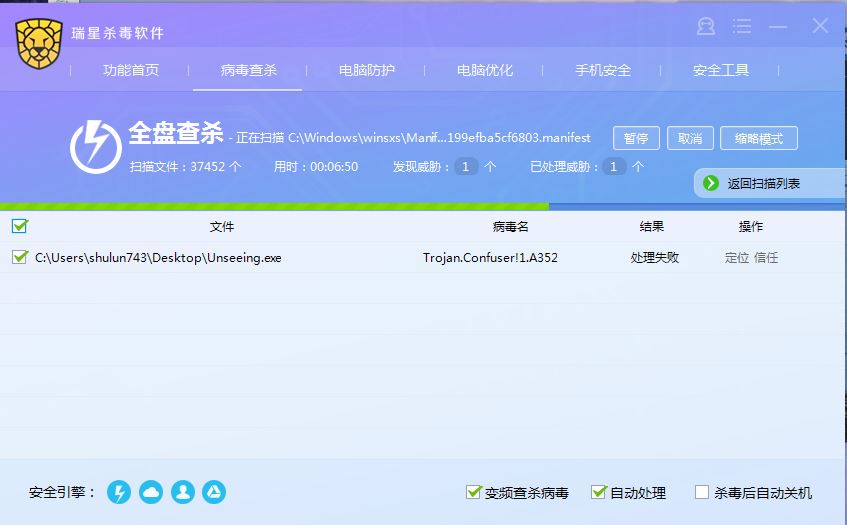Click the 全盘查杀 title text
This screenshot has height=525, width=847.
pyautogui.click(x=176, y=133)
